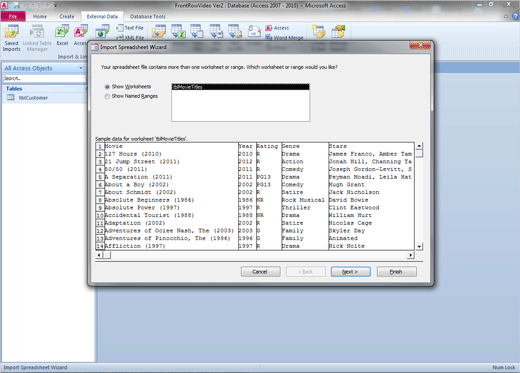Image resolution: width=520 pixels, height=373 pixels.
Task: Export to Text File icon
Action: coord(197,31)
